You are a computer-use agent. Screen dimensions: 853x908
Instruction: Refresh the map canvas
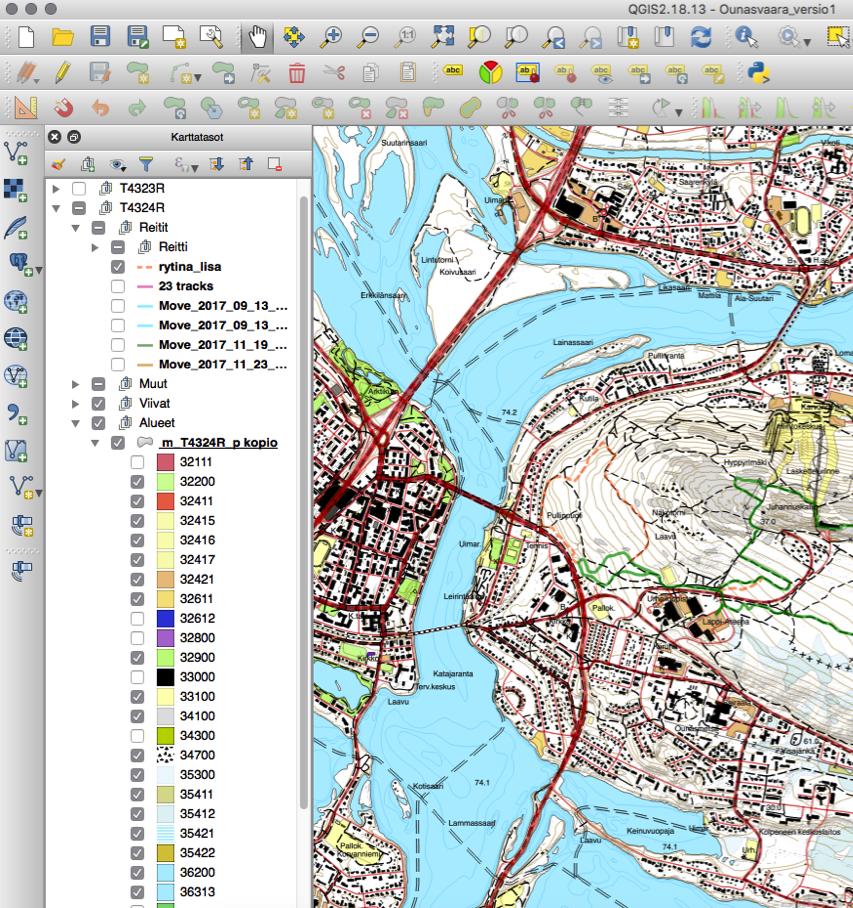[x=701, y=37]
